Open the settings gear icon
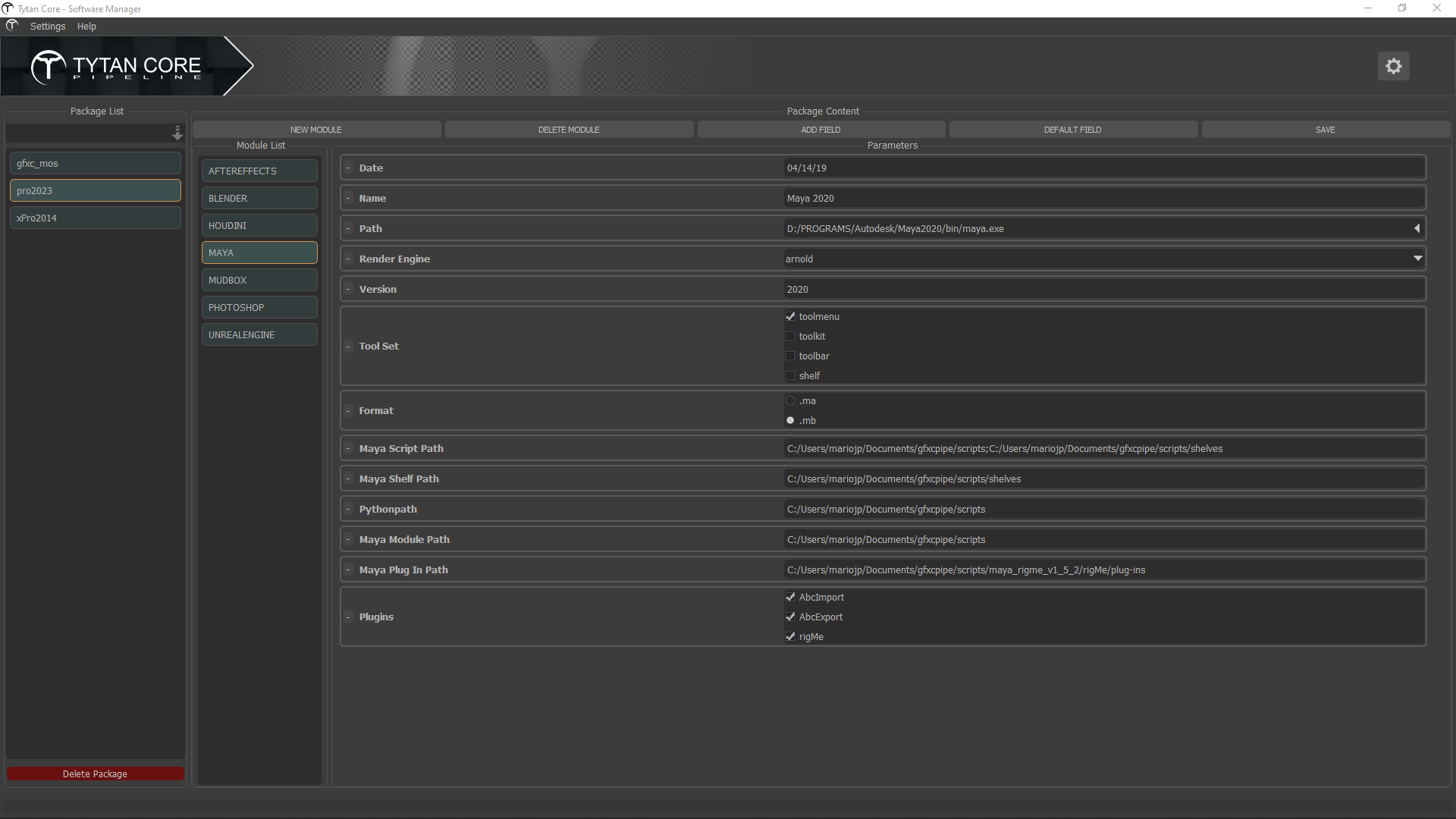 click(x=1393, y=66)
